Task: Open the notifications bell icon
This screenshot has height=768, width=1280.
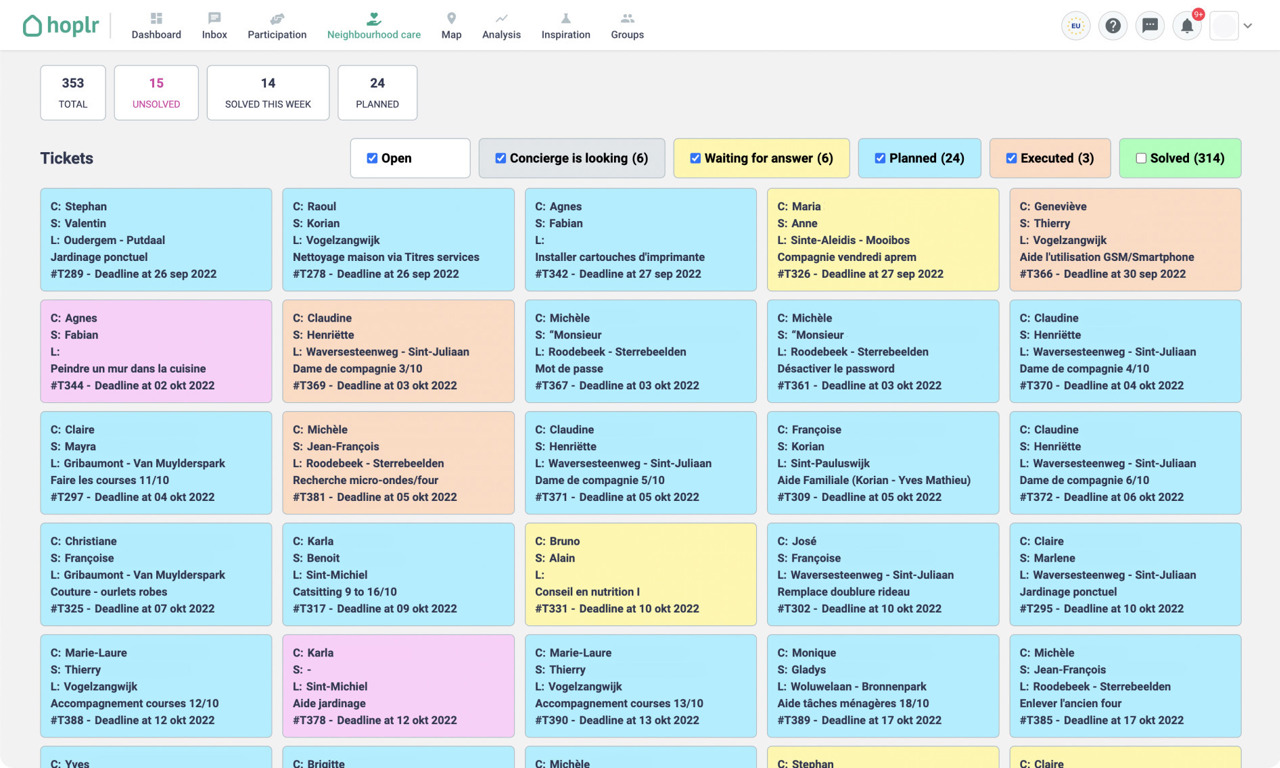Action: [x=1187, y=26]
